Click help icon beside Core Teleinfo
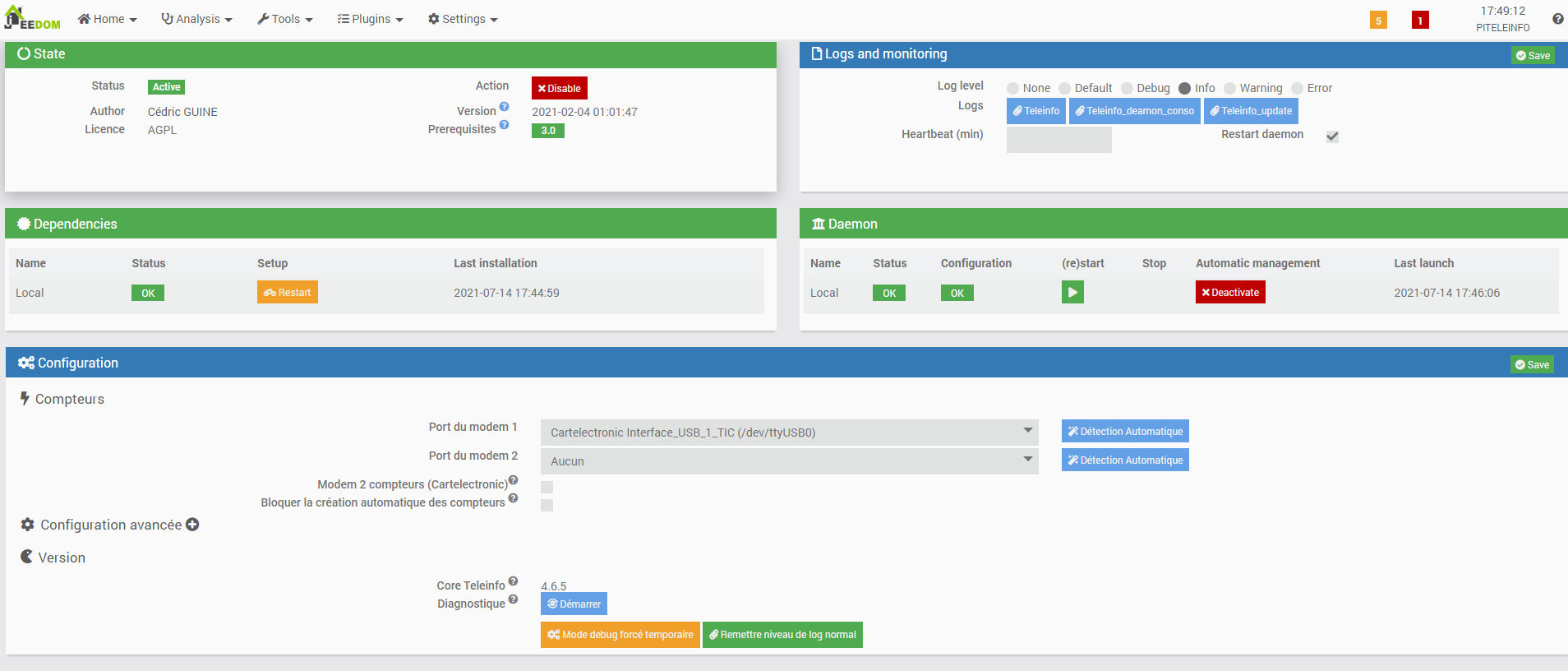The height and width of the screenshot is (671, 1568). tap(513, 581)
